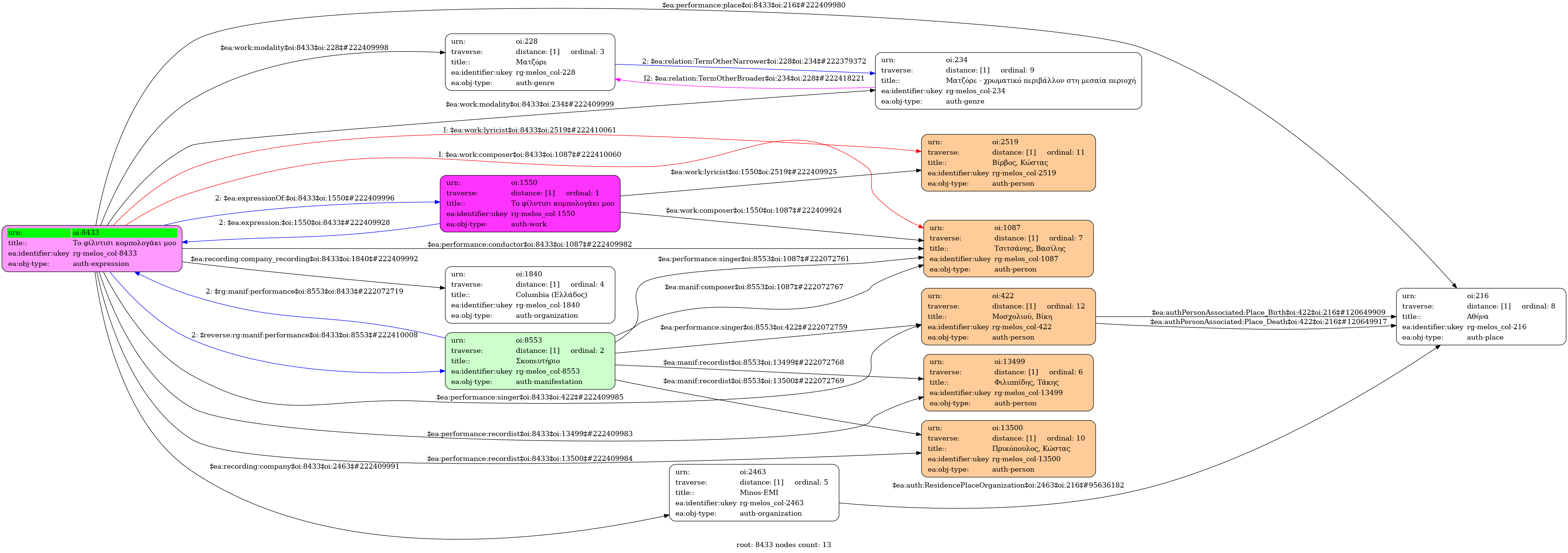The image size is (1568, 553).
Task: Select manifestation node oi:8553 Σκοπευτήριο
Action: pyautogui.click(x=530, y=361)
